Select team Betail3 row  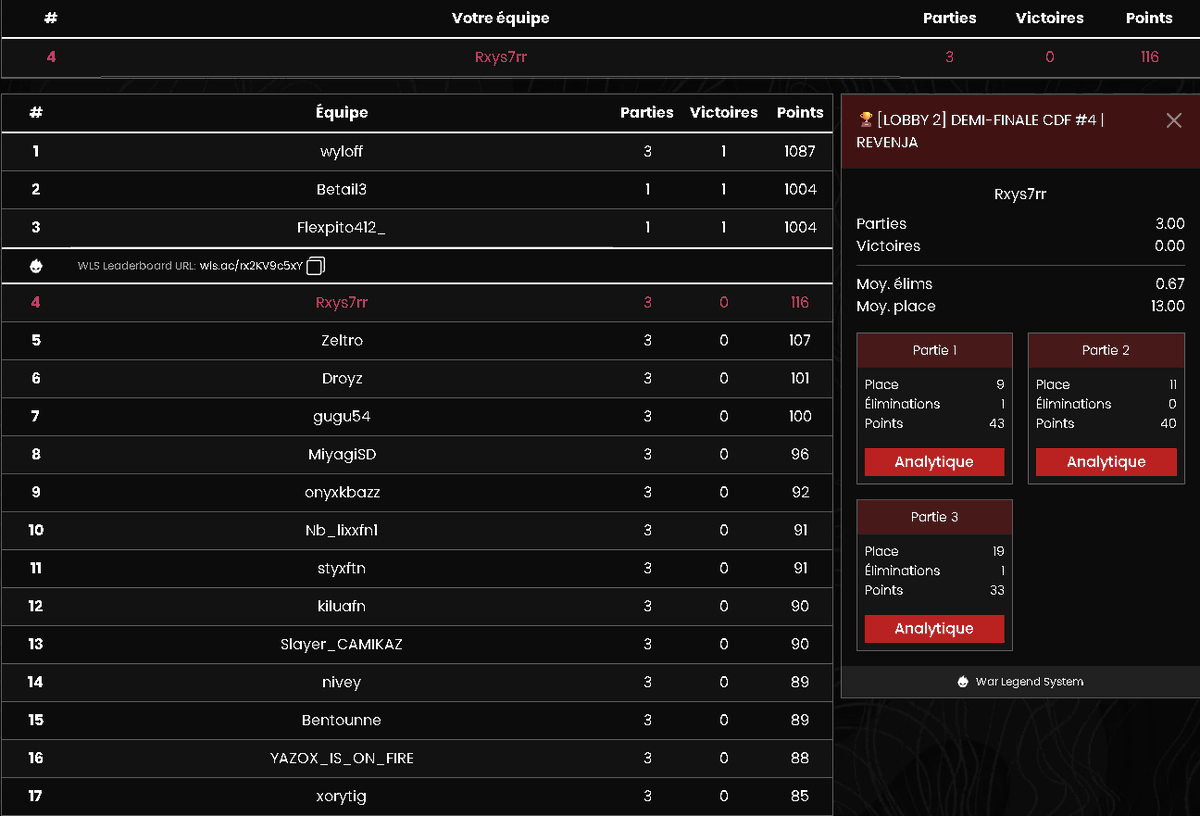point(417,190)
